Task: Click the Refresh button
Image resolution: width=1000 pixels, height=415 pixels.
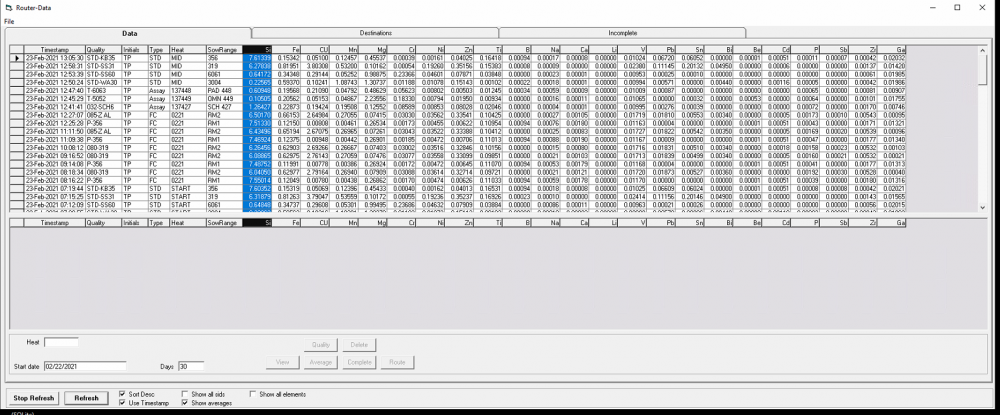Action: (x=87, y=398)
